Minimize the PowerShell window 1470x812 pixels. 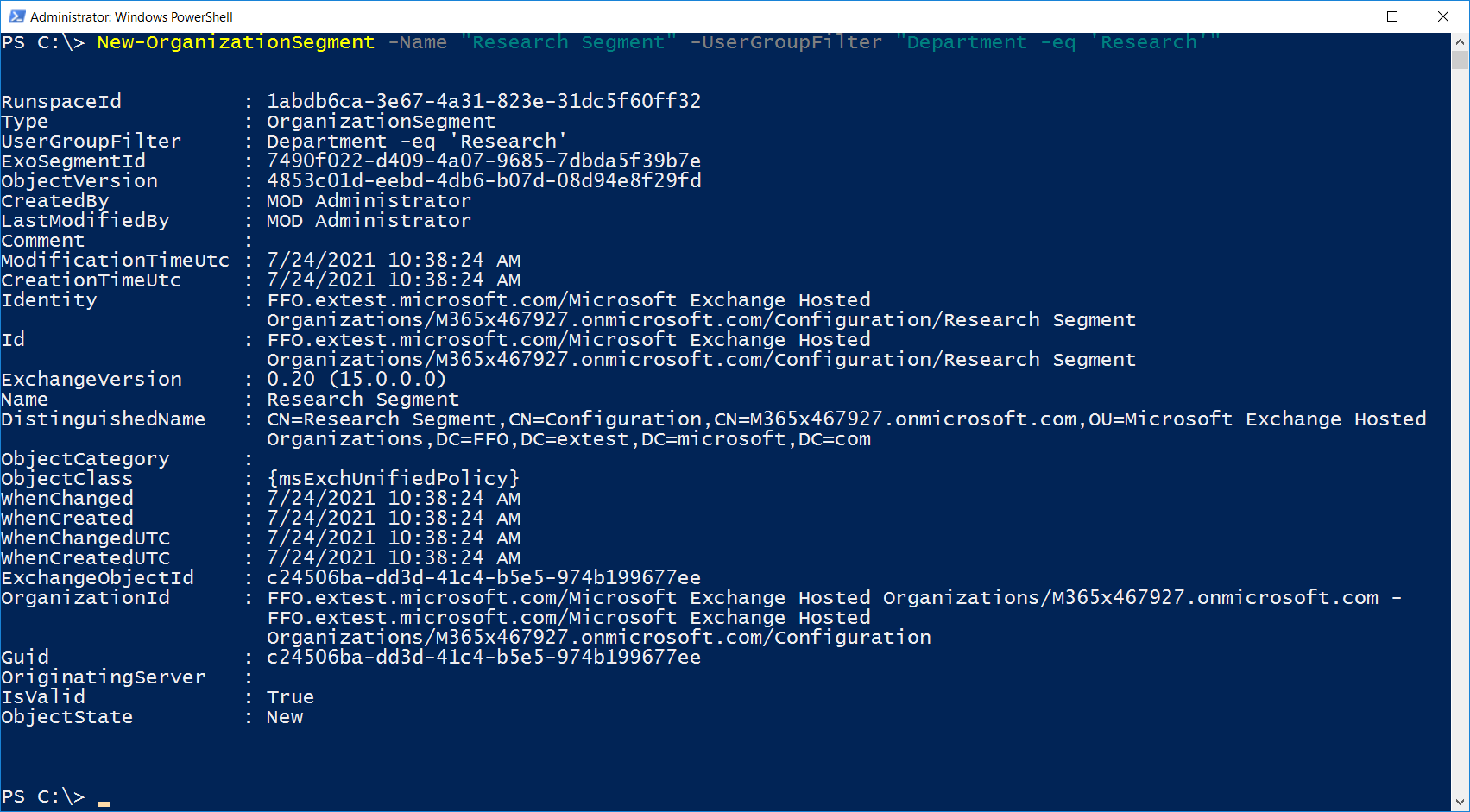click(x=1342, y=16)
